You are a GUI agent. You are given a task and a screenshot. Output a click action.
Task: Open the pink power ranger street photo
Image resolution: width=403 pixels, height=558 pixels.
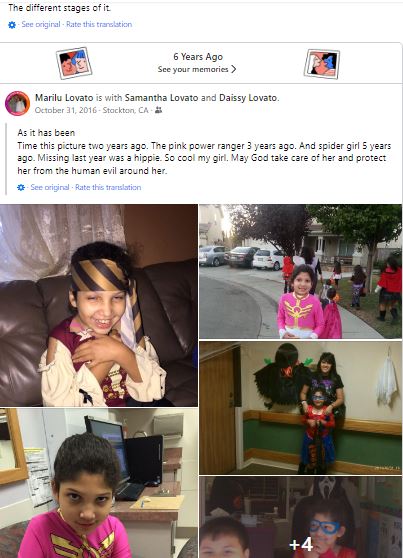pyautogui.click(x=300, y=272)
